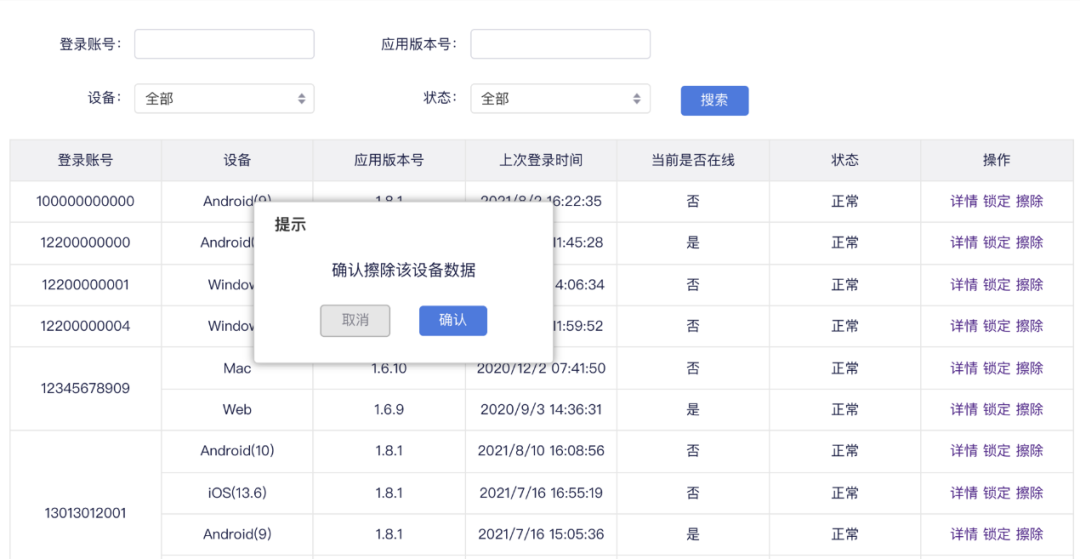The image size is (1080, 559).
Task: Click the 当前是否在线 column header
Action: tap(693, 160)
